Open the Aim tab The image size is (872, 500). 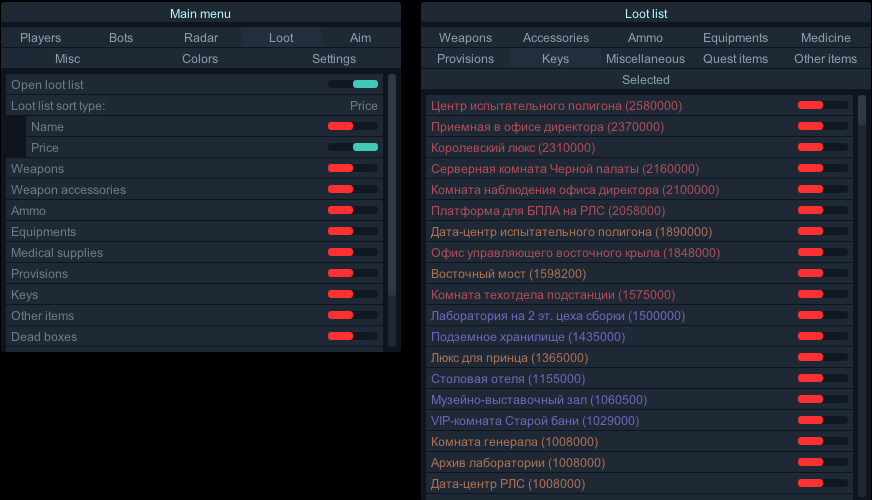click(360, 38)
